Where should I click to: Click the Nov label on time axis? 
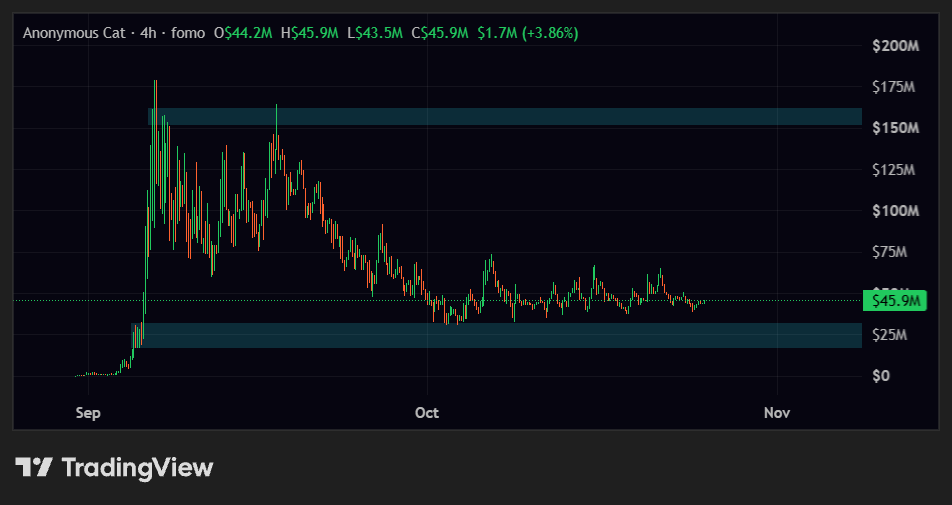click(777, 413)
